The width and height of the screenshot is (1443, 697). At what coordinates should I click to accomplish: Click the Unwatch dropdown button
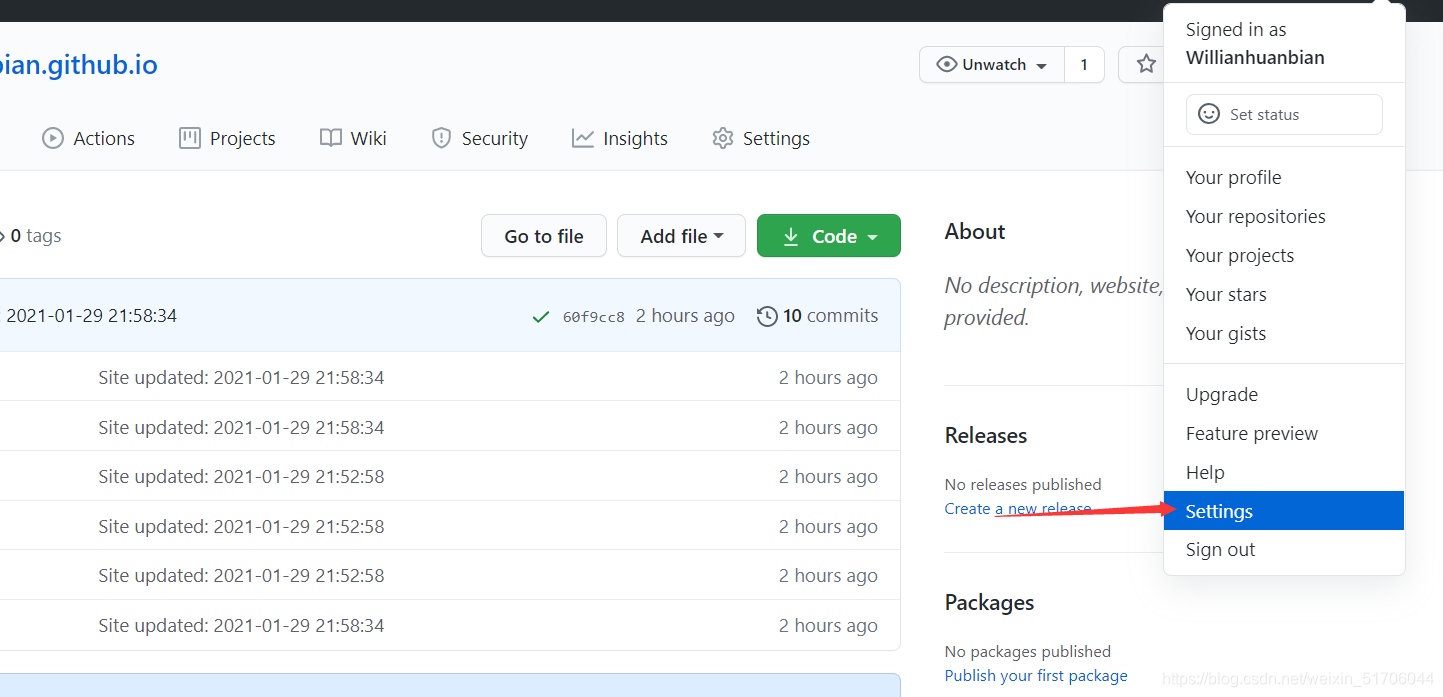[x=992, y=64]
